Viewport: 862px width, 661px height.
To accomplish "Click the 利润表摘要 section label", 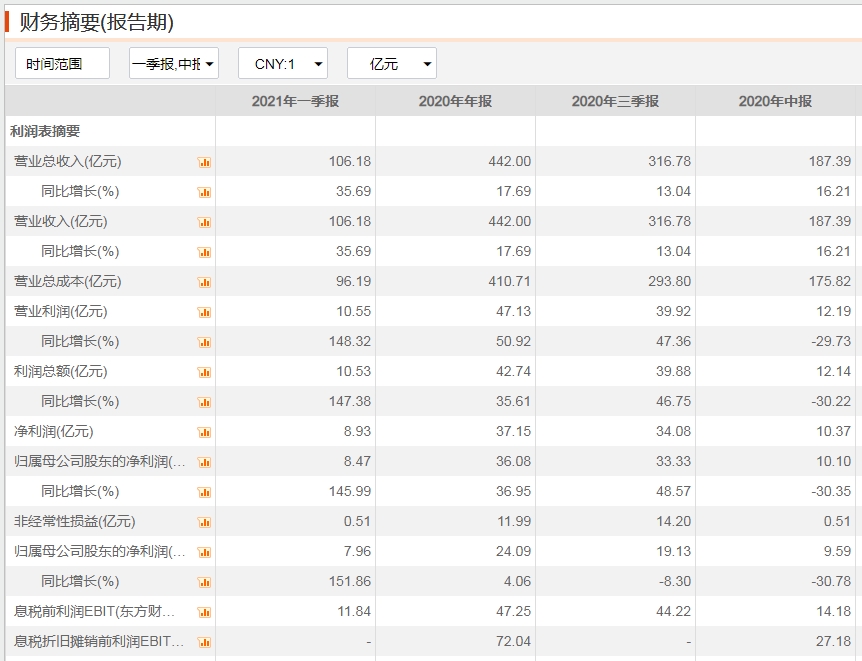I will point(45,131).
